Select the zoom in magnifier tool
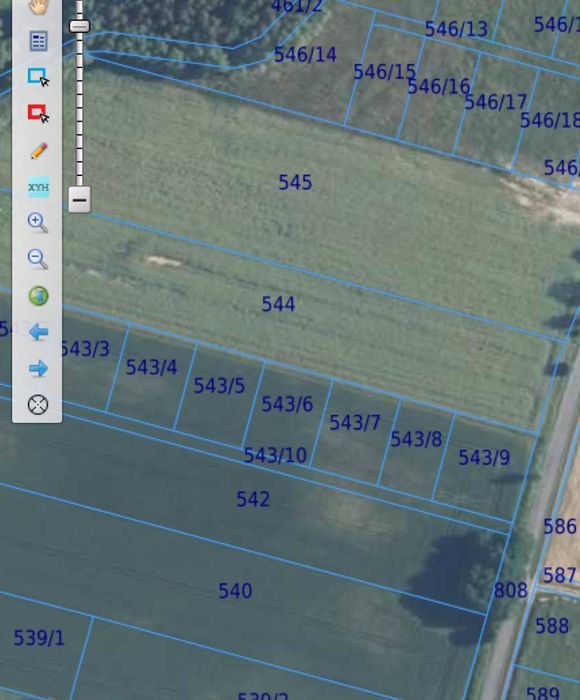 pos(38,223)
